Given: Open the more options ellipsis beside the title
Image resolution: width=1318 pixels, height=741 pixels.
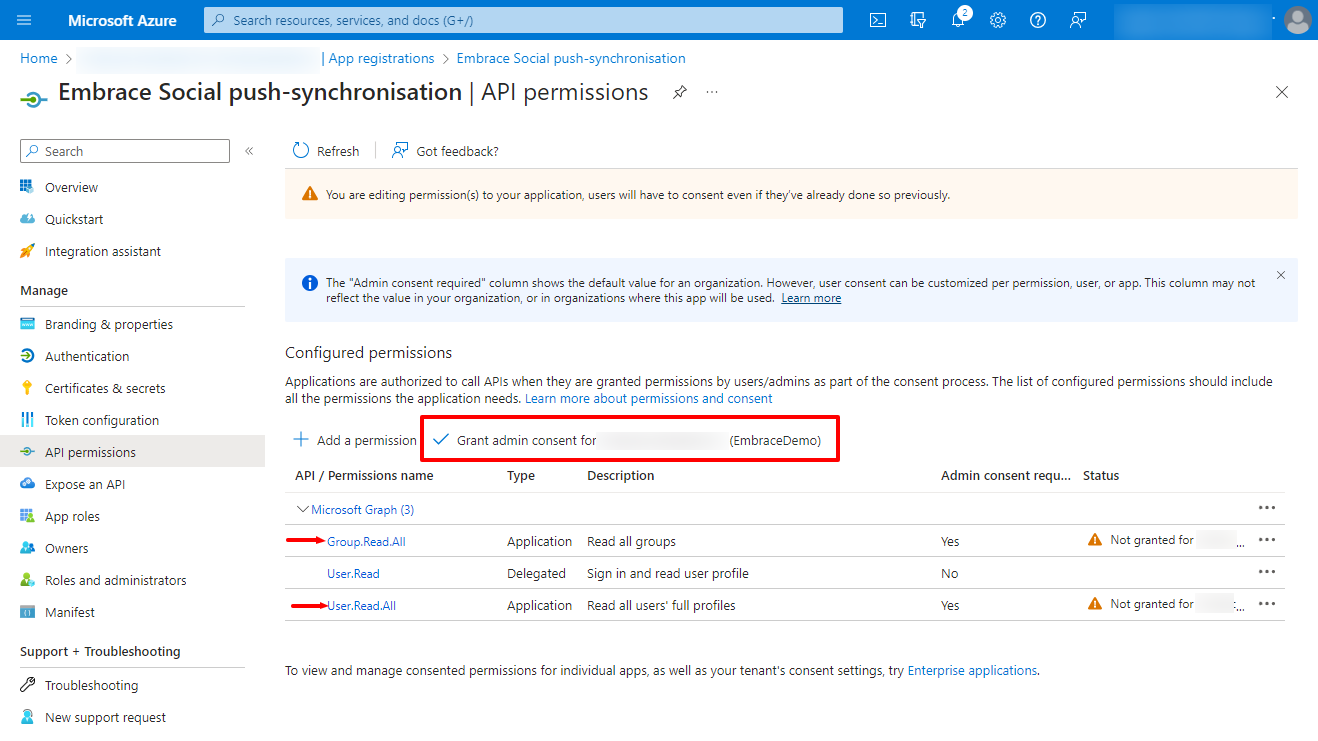Looking at the screenshot, I should point(712,92).
